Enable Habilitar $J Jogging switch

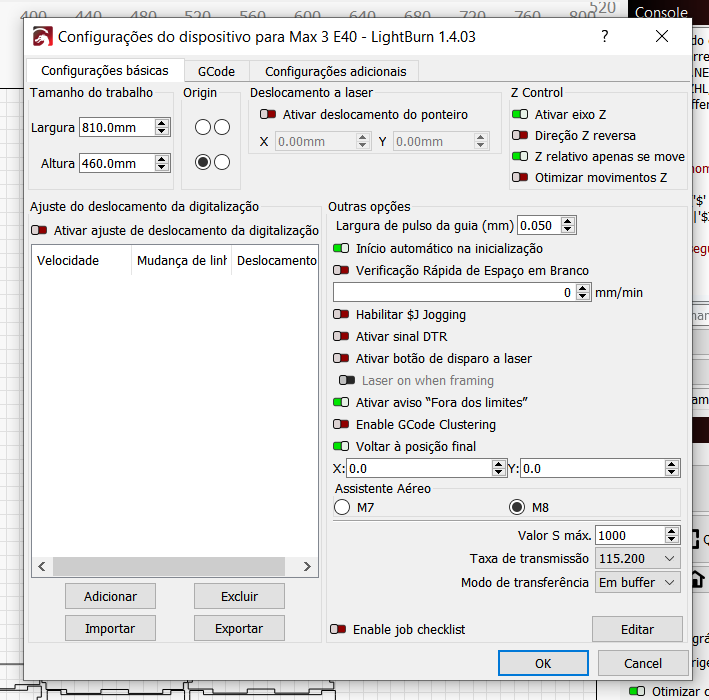(341, 315)
